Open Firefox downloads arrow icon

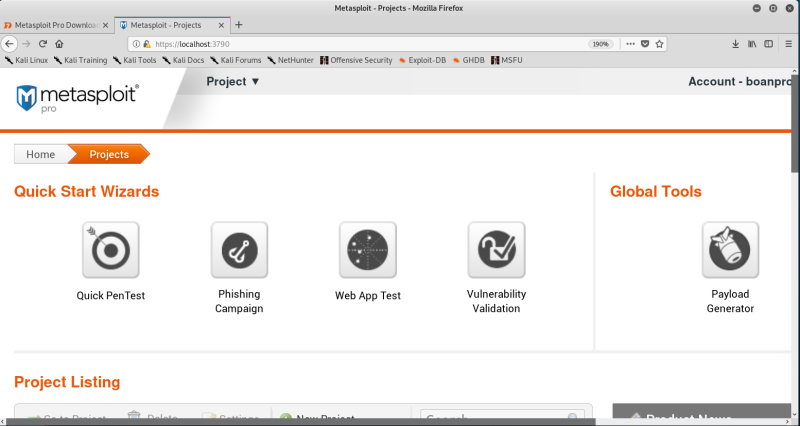736,44
